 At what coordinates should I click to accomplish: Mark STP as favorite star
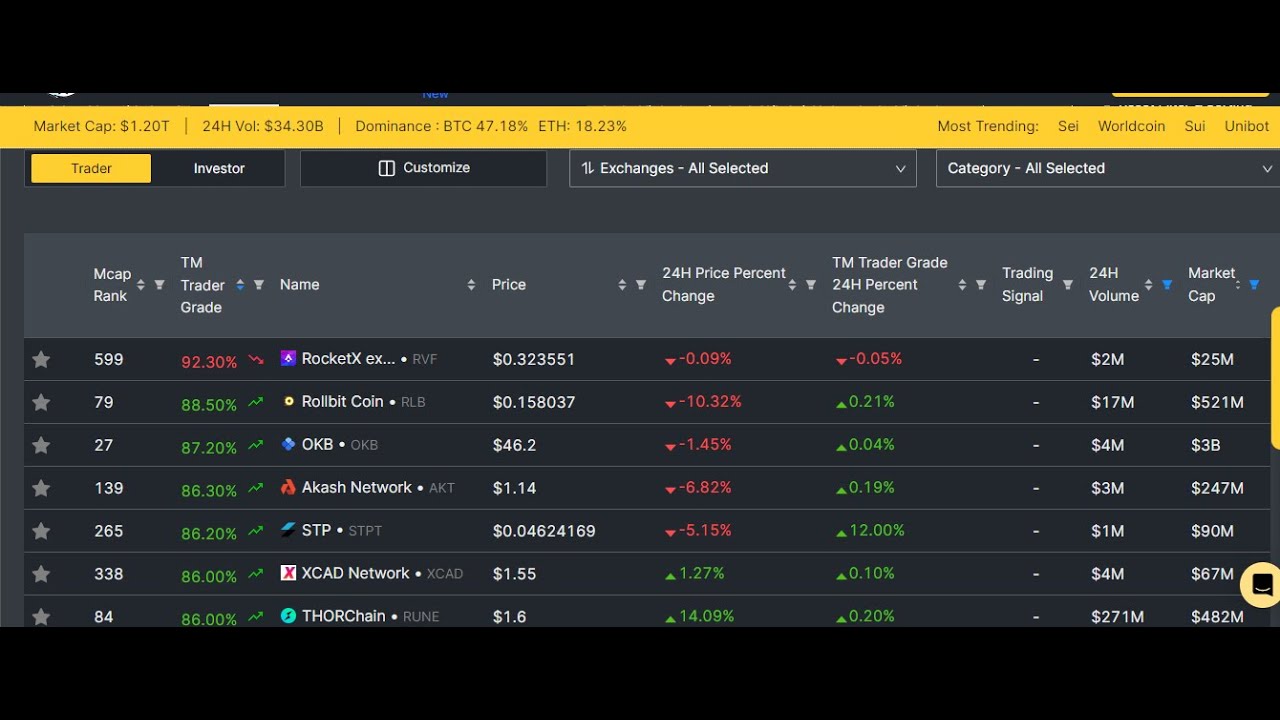point(41,531)
